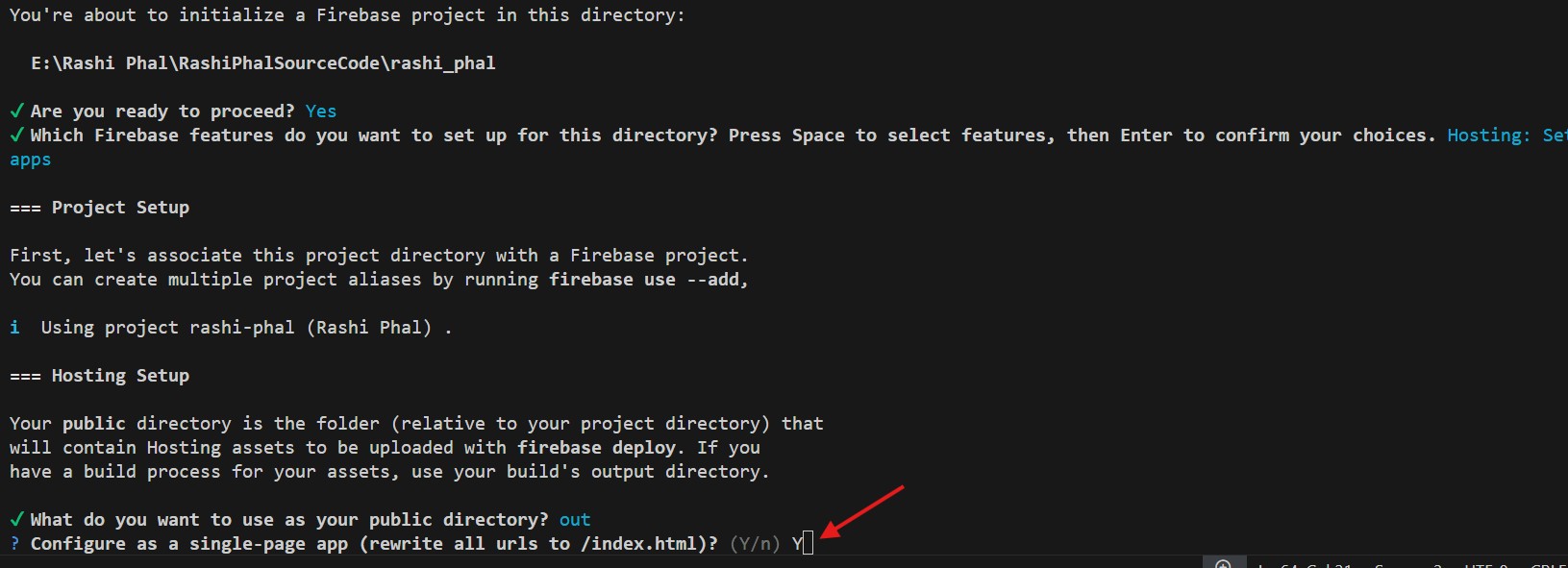The width and height of the screenshot is (1568, 568).
Task: Click the checkmark beside 'Are you ready to proceed?'
Action: pyautogui.click(x=16, y=111)
